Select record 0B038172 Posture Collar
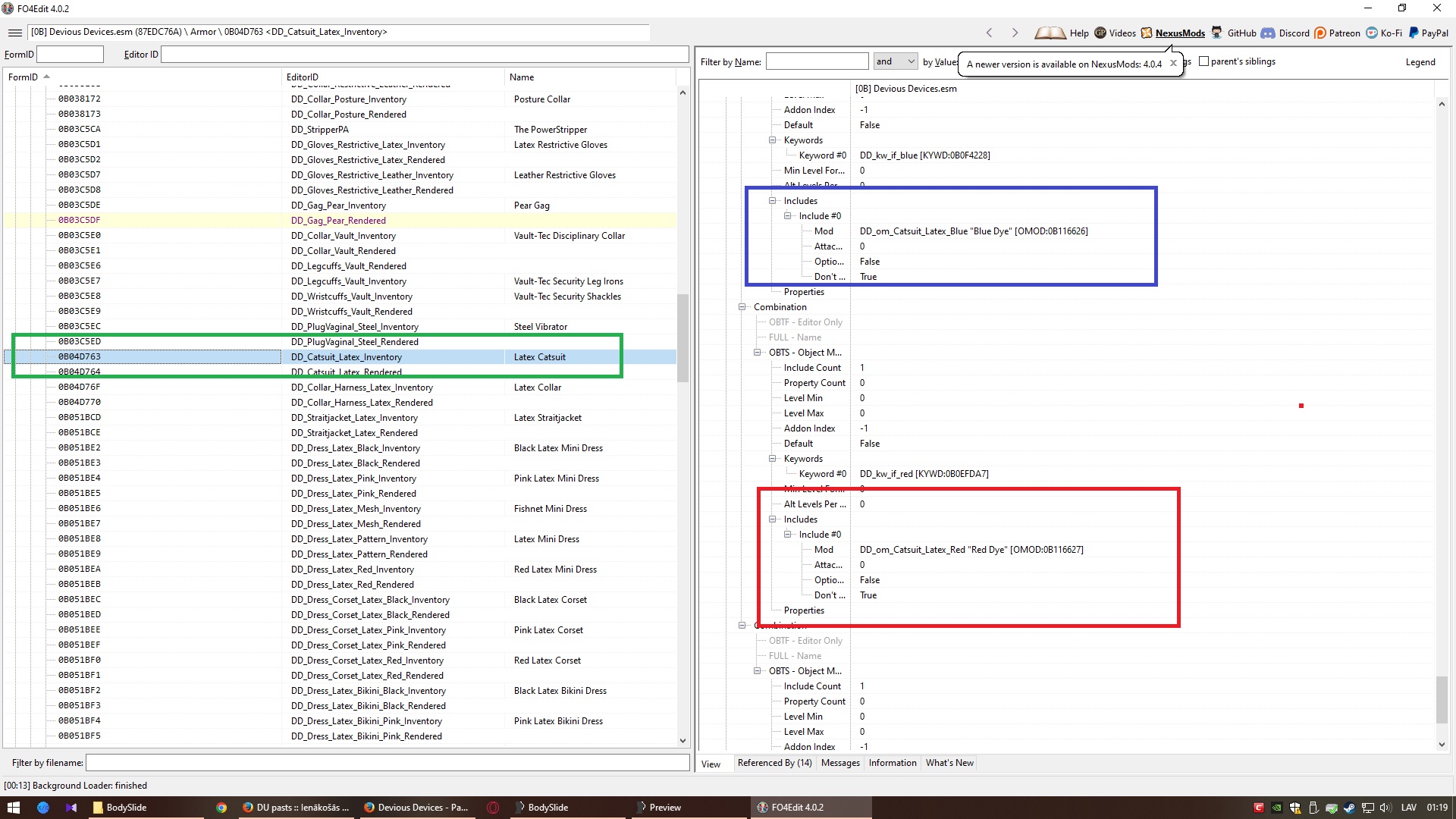 click(x=340, y=99)
